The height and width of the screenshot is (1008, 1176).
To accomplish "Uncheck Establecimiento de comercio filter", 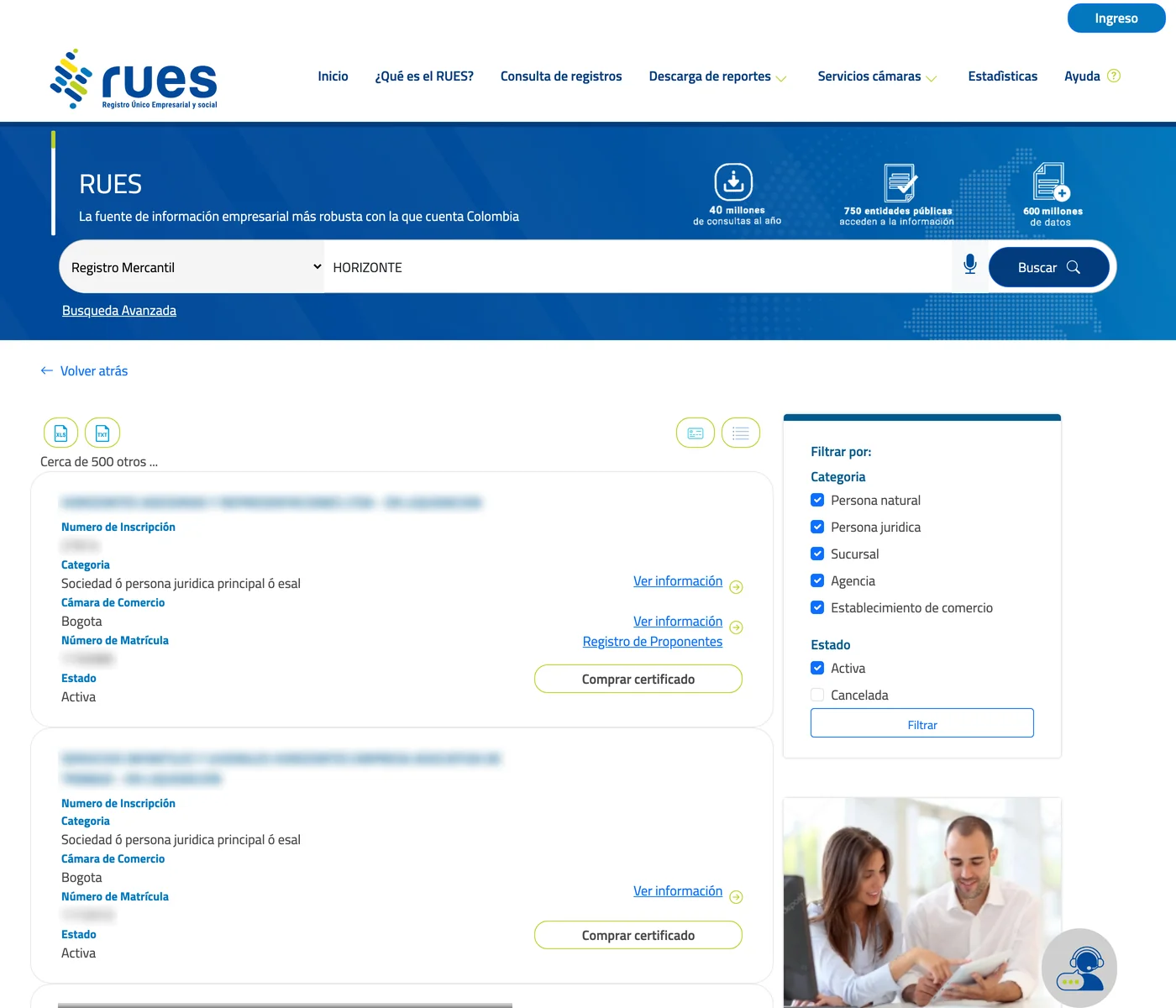I will tap(817, 607).
